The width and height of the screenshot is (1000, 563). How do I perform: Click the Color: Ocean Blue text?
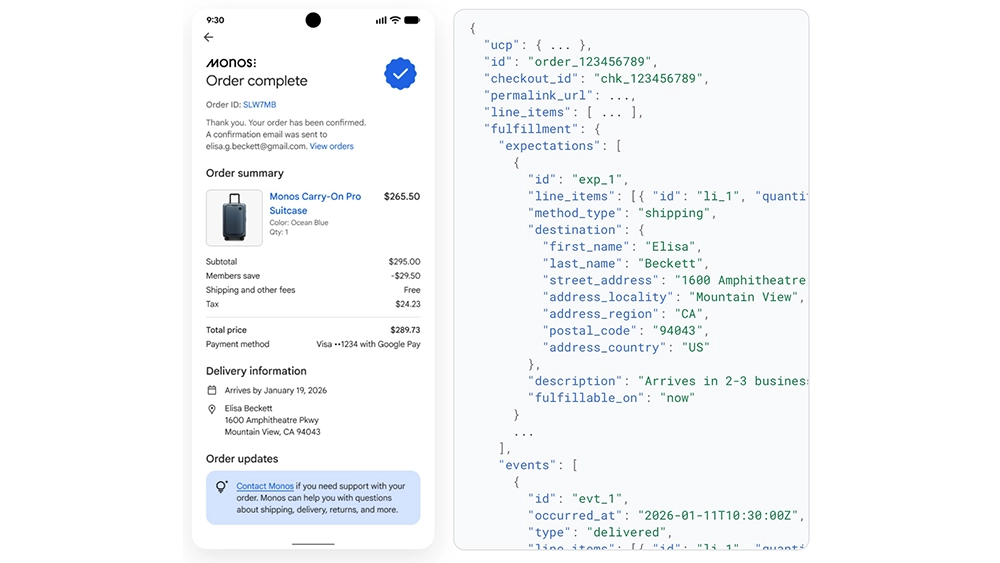tap(298, 223)
